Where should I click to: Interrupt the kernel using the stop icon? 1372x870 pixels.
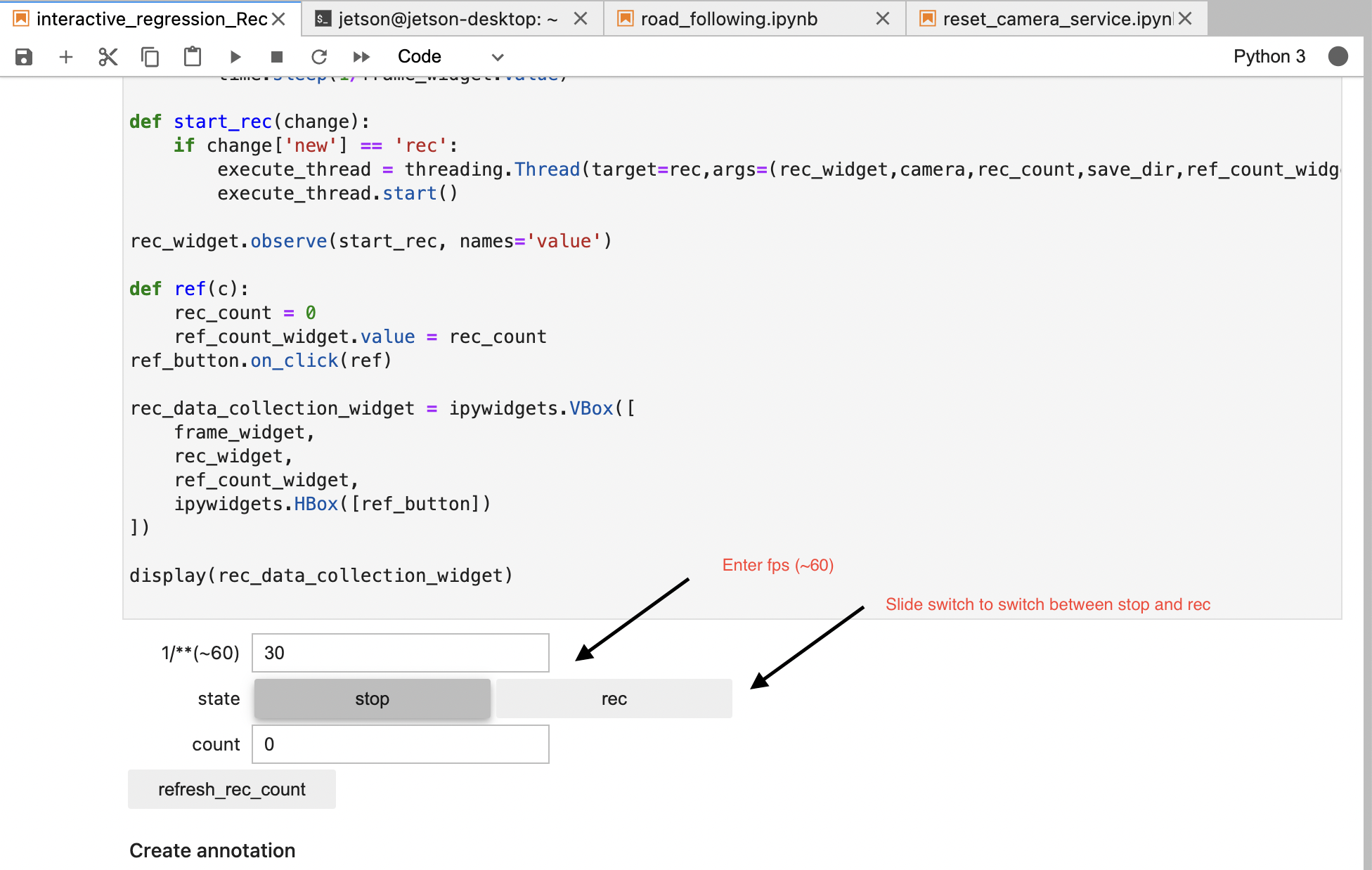pyautogui.click(x=277, y=56)
